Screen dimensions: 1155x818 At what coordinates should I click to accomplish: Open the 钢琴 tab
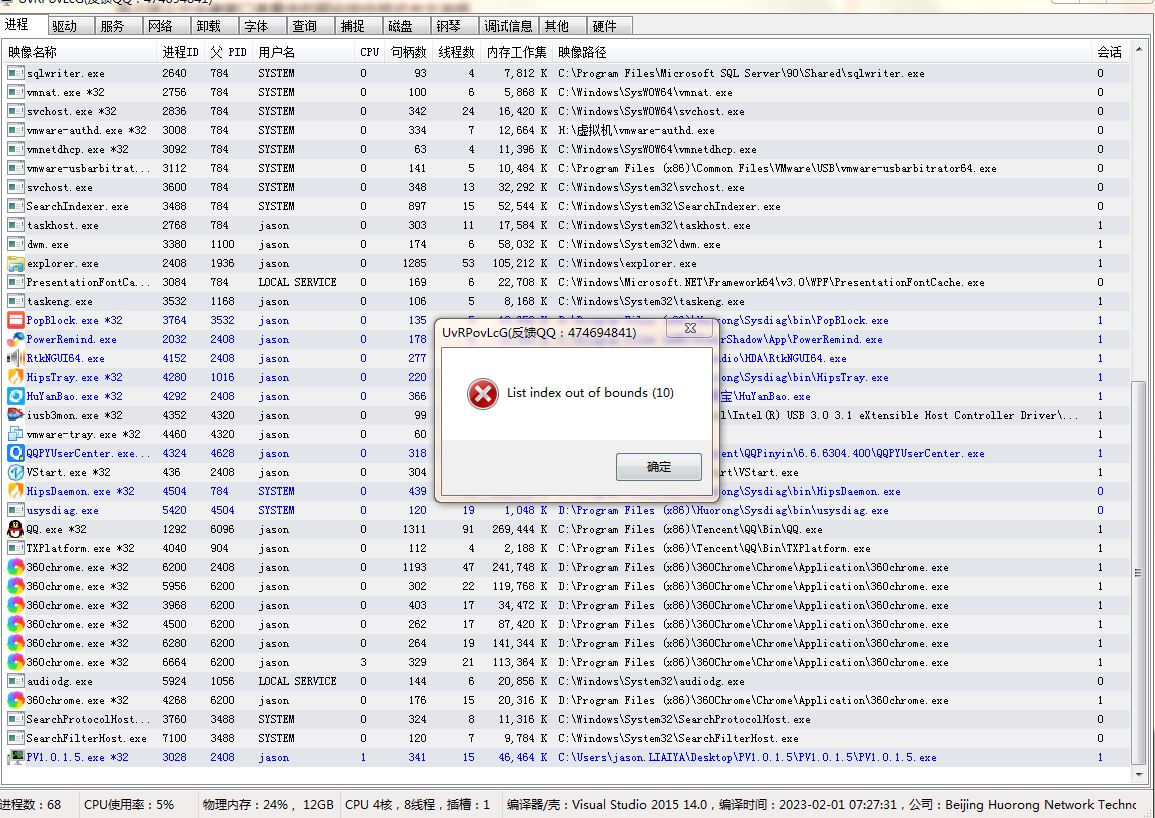pos(454,26)
